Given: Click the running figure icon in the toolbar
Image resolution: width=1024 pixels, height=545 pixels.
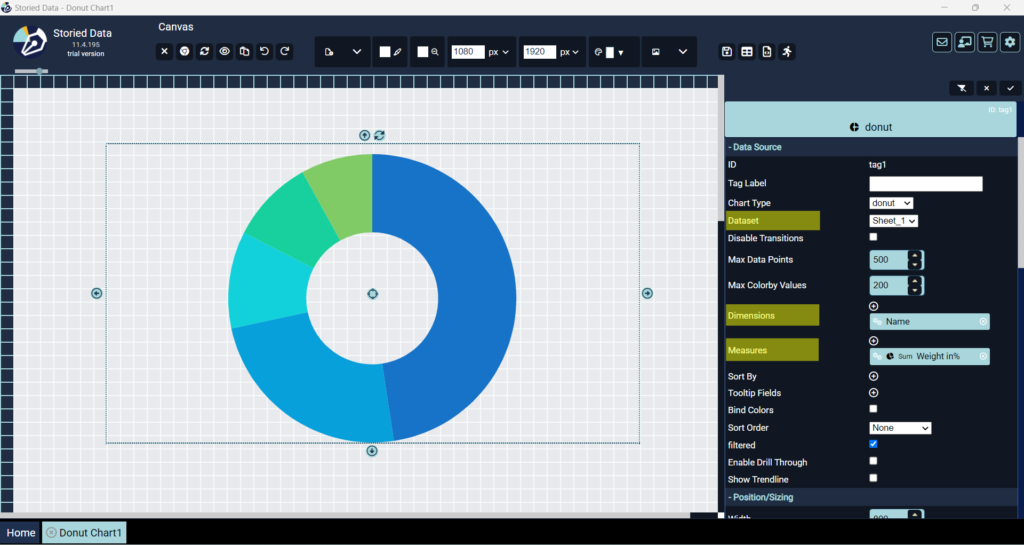Looking at the screenshot, I should coord(787,52).
